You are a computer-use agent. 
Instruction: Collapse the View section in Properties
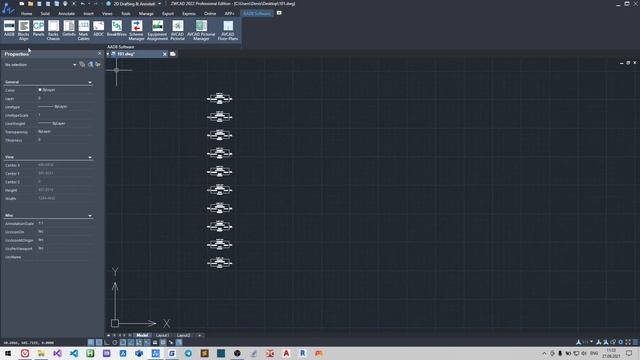tap(90, 157)
